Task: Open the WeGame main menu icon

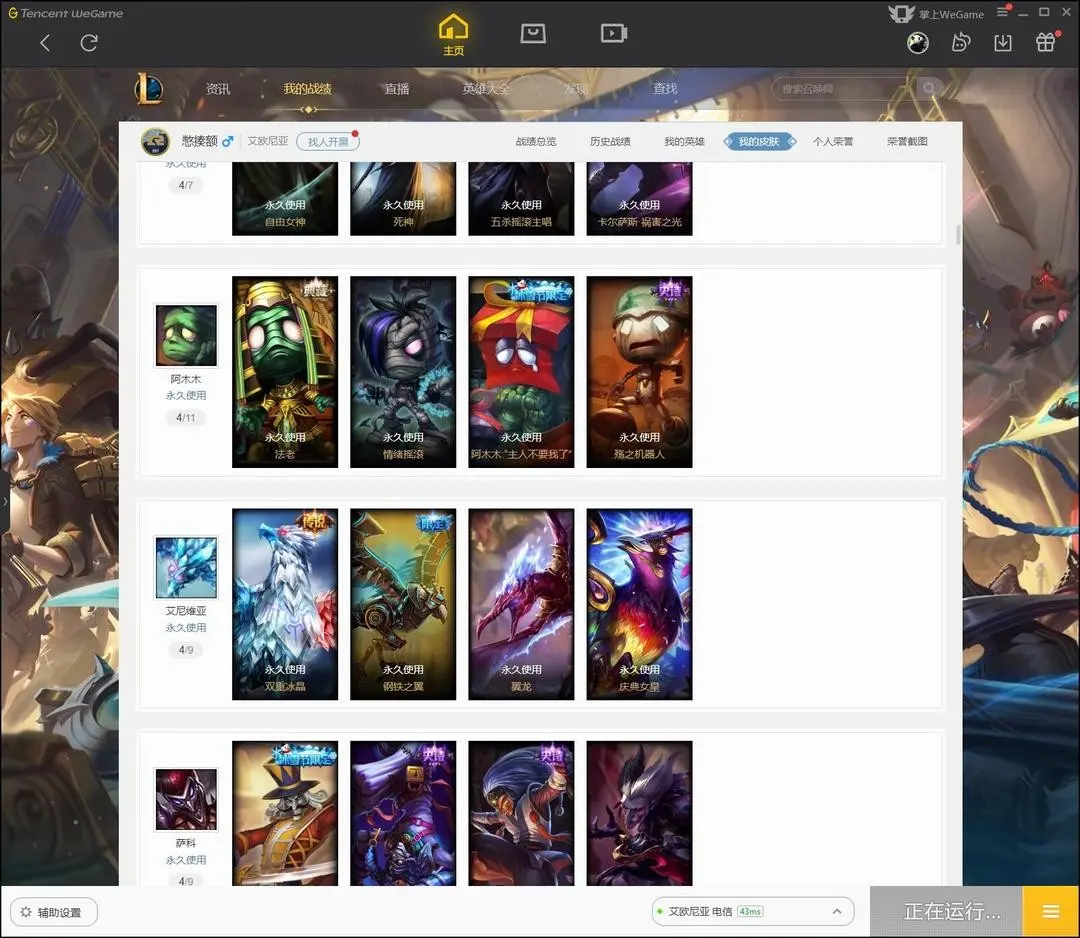Action: pos(1003,12)
